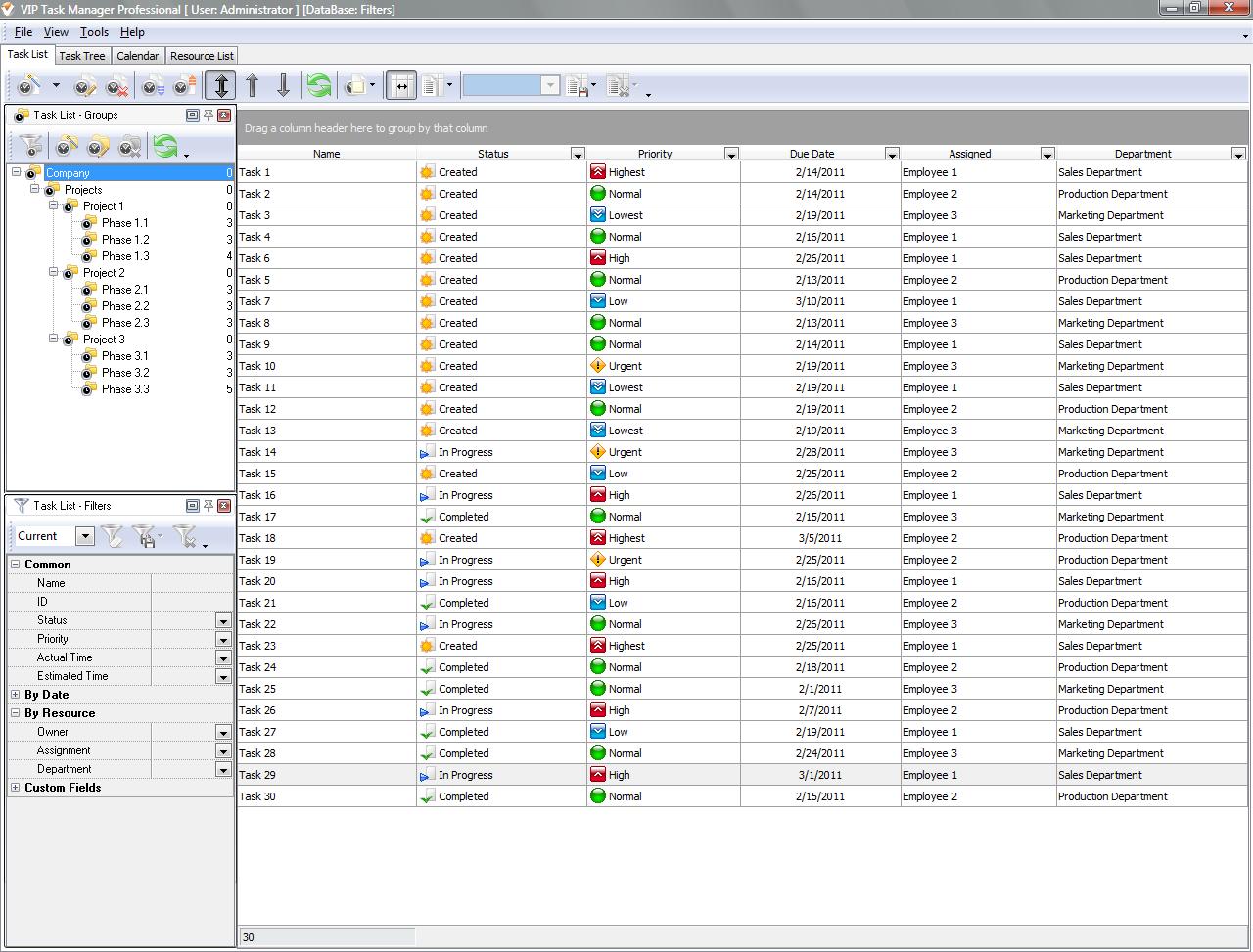
Task: Expand the By Date filter section
Action: 16,695
